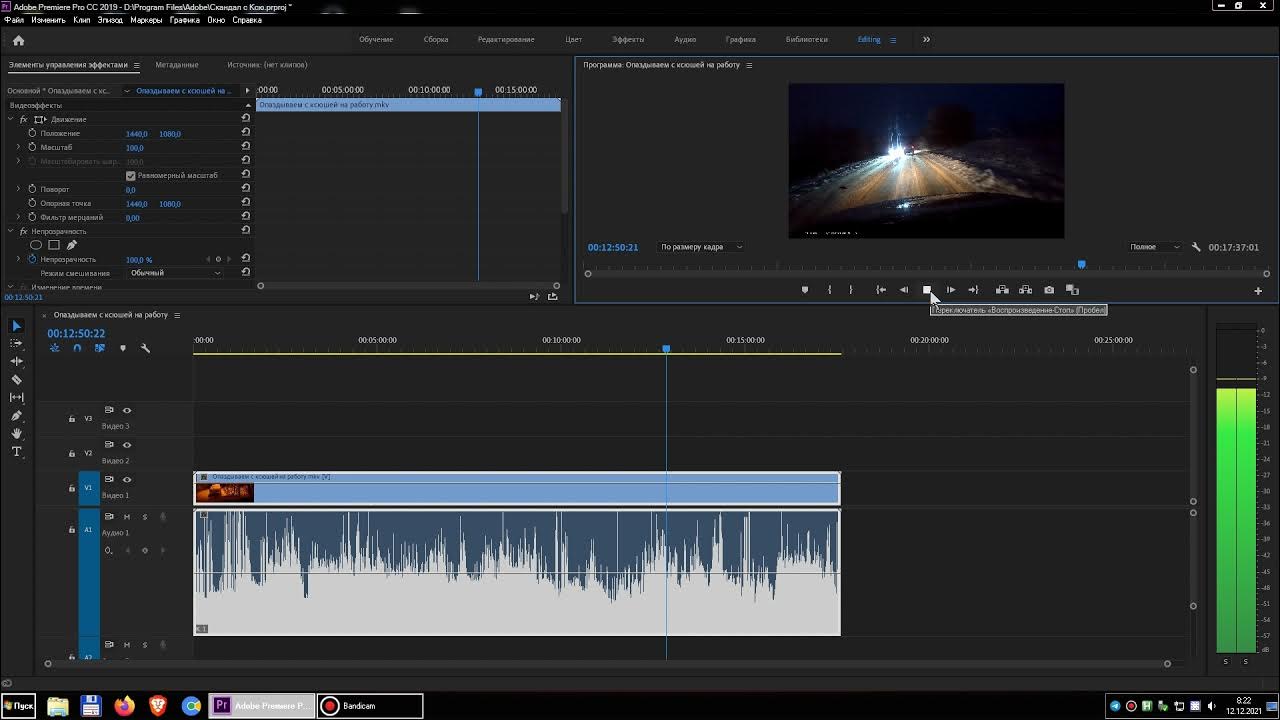Export frame with camera icon
Viewport: 1280px width, 720px height.
1049,290
